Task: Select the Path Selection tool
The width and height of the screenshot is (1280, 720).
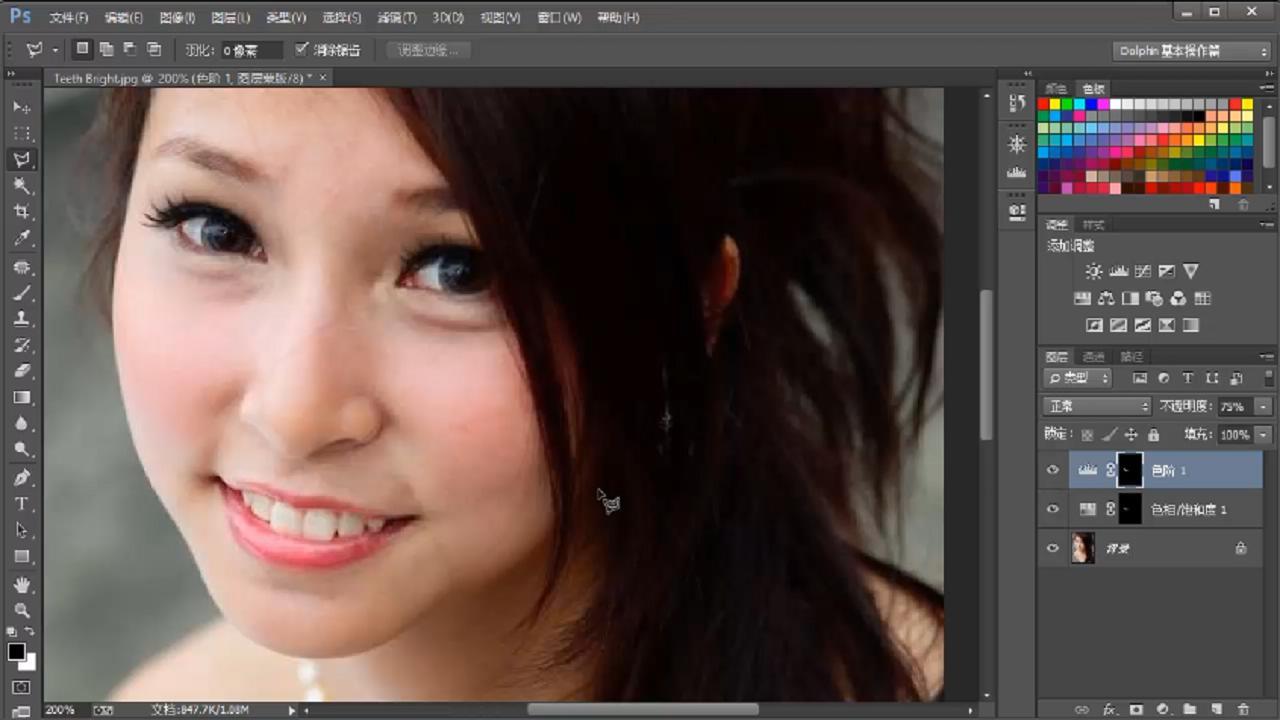Action: [x=22, y=530]
